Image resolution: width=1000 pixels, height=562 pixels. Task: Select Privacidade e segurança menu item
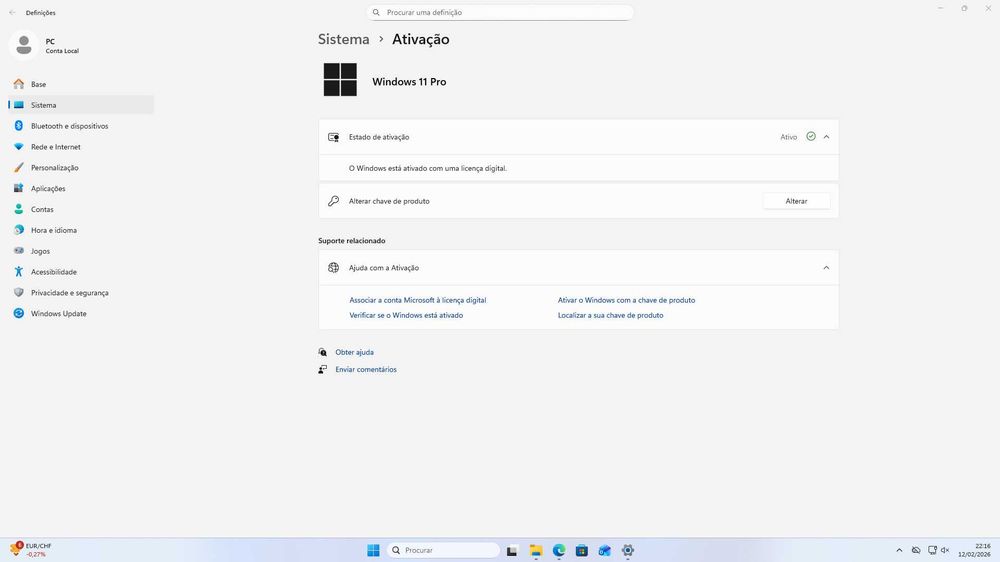coord(81,292)
